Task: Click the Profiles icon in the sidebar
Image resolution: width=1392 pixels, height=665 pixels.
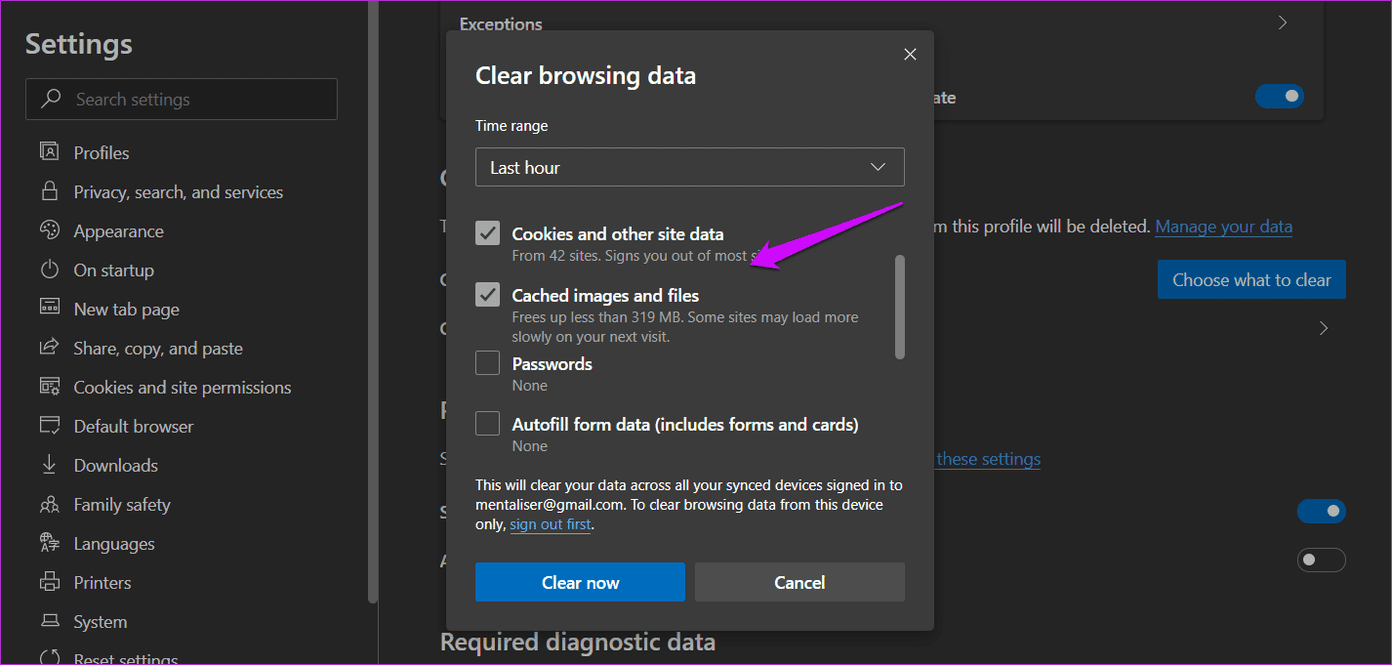Action: pos(49,152)
